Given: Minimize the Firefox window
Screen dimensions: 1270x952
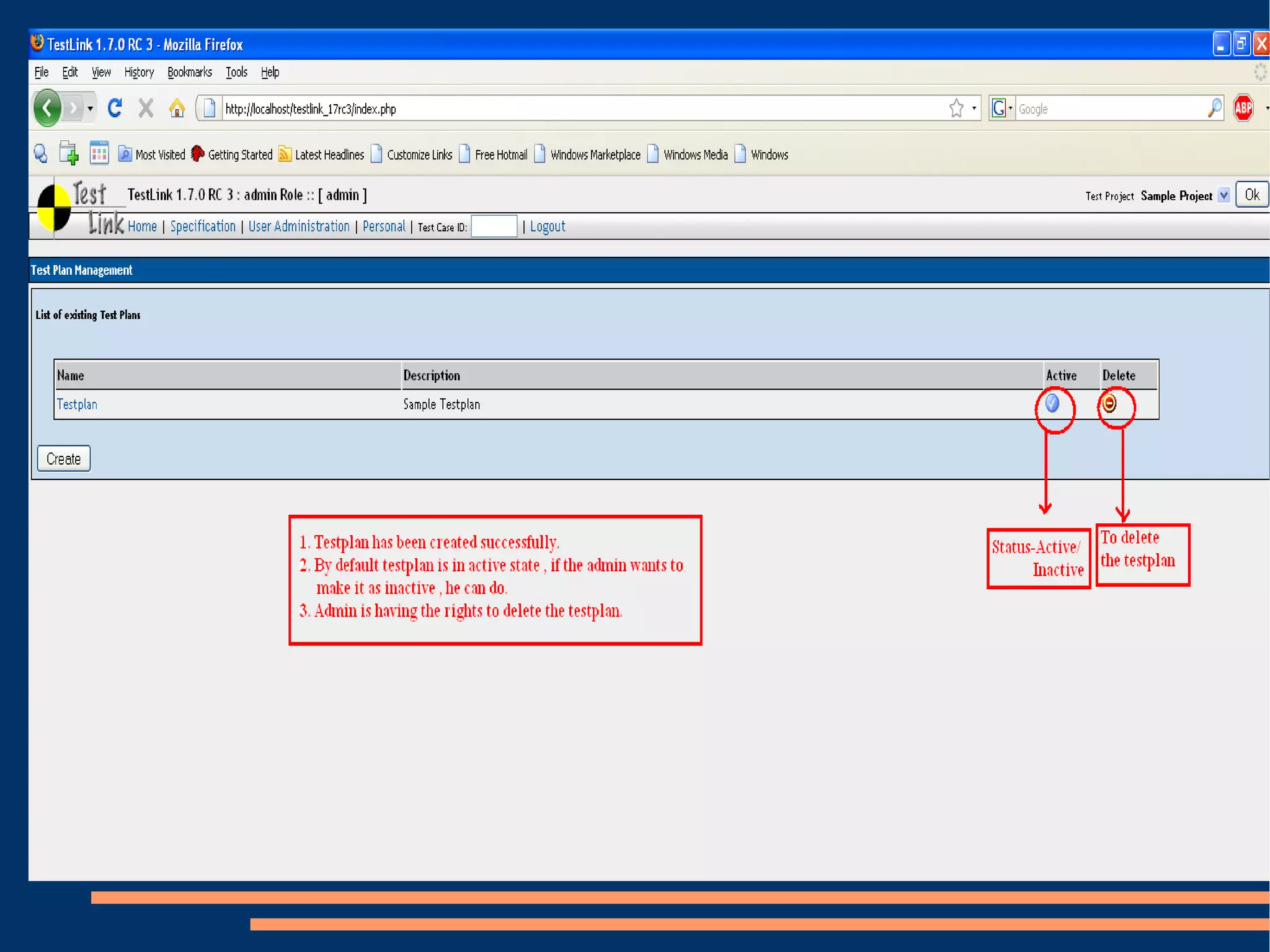Looking at the screenshot, I should [1221, 44].
